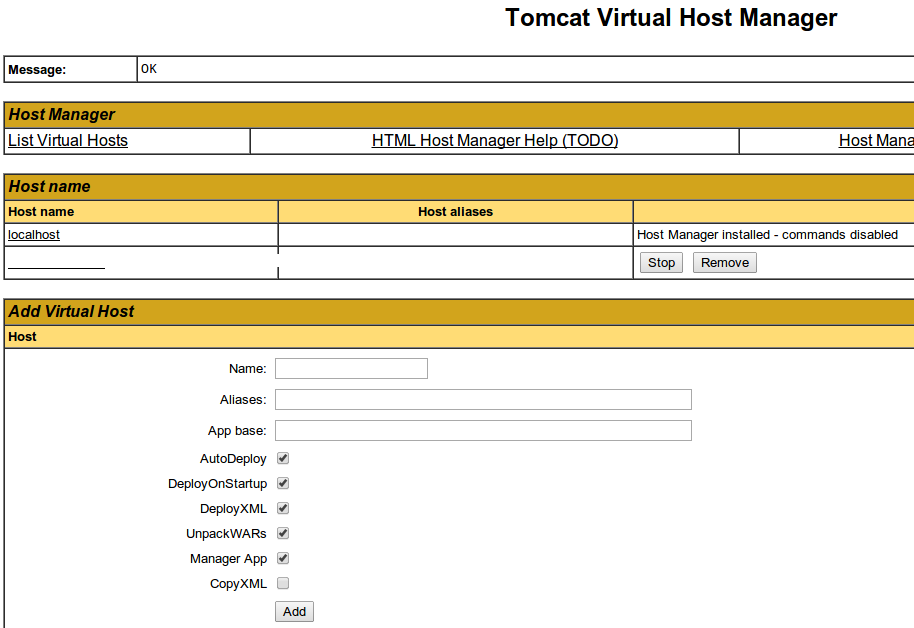This screenshot has height=628, width=914.
Task: Uncheck the Manager App checkbox
Action: tap(283, 559)
